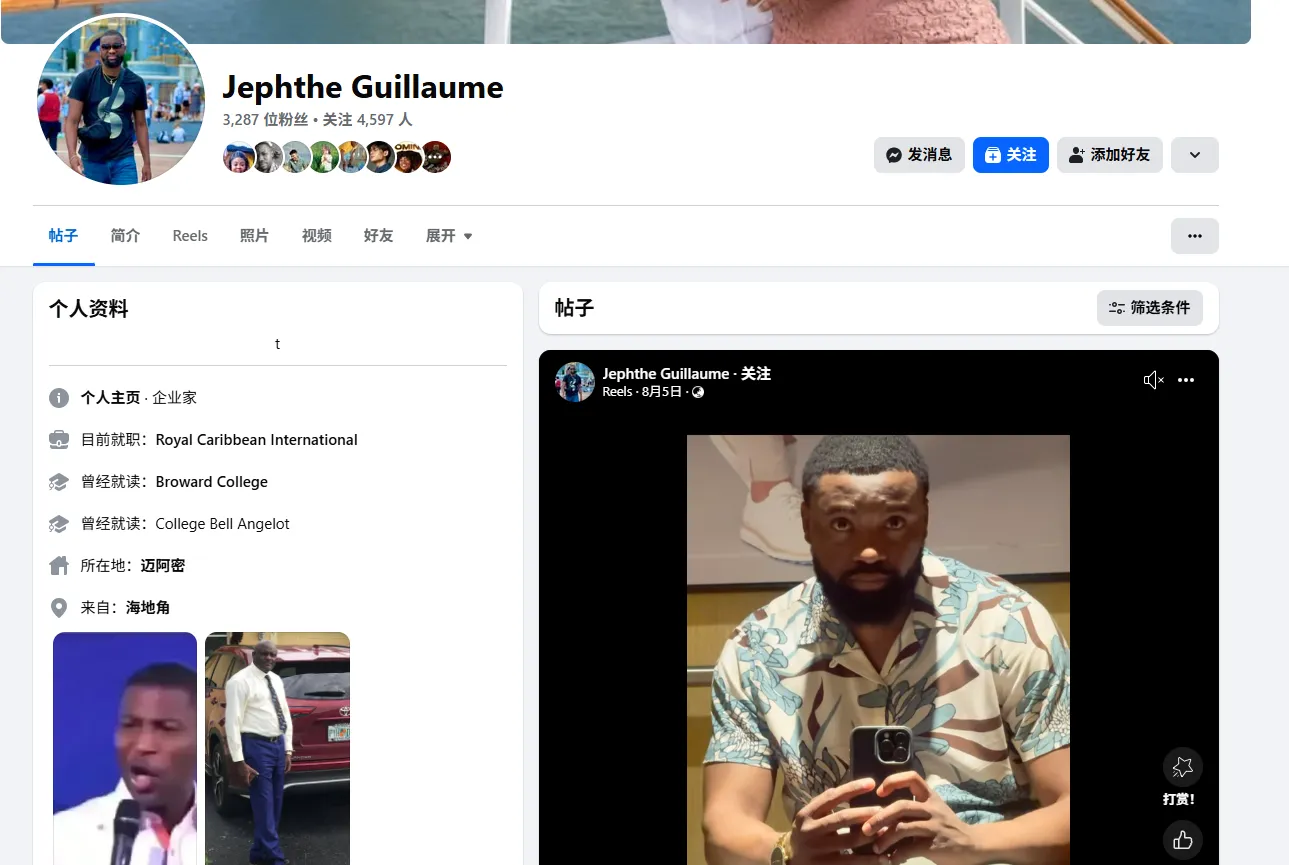Open the post options menu (three dots) on the Reel
Screen dimensions: 1289x865
pyautogui.click(x=1186, y=380)
